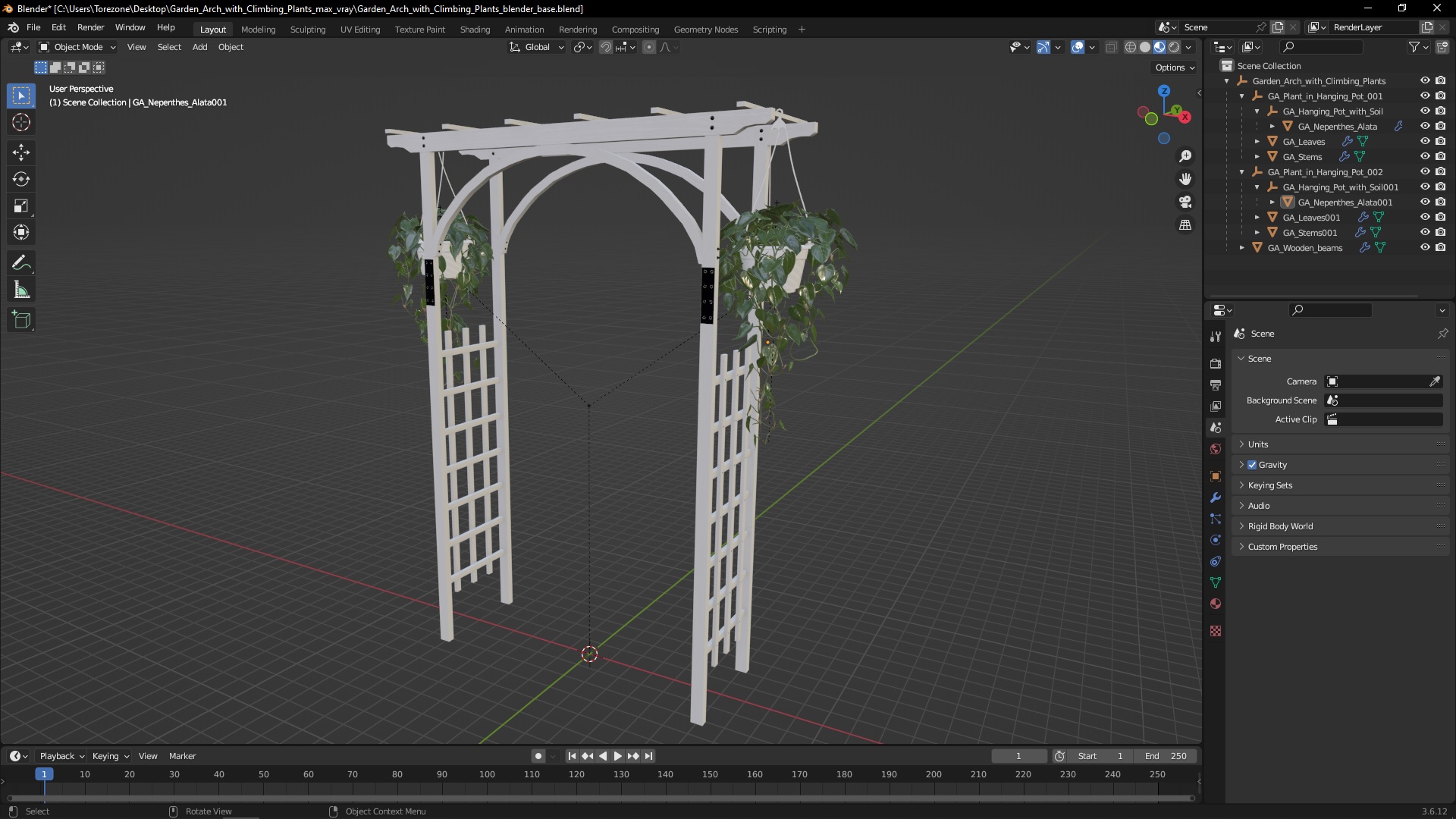Select the Annotate tool
The width and height of the screenshot is (1456, 819).
(x=21, y=263)
